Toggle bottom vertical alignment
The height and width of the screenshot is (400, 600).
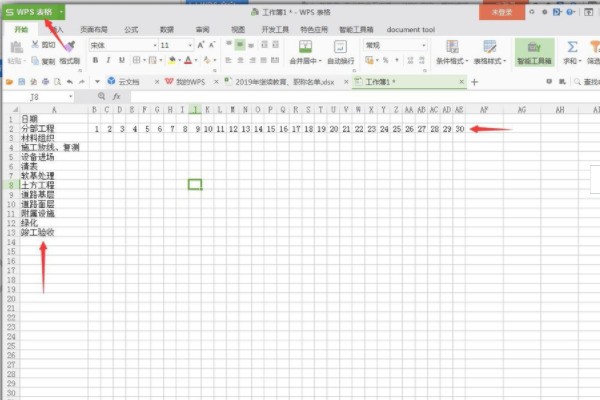tap(251, 45)
